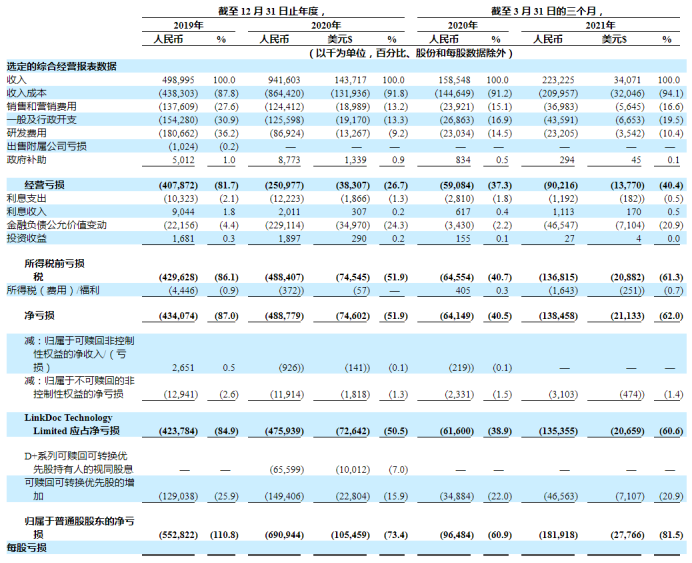Select the 利息收入 row label
692x563 pixels.
point(26,212)
